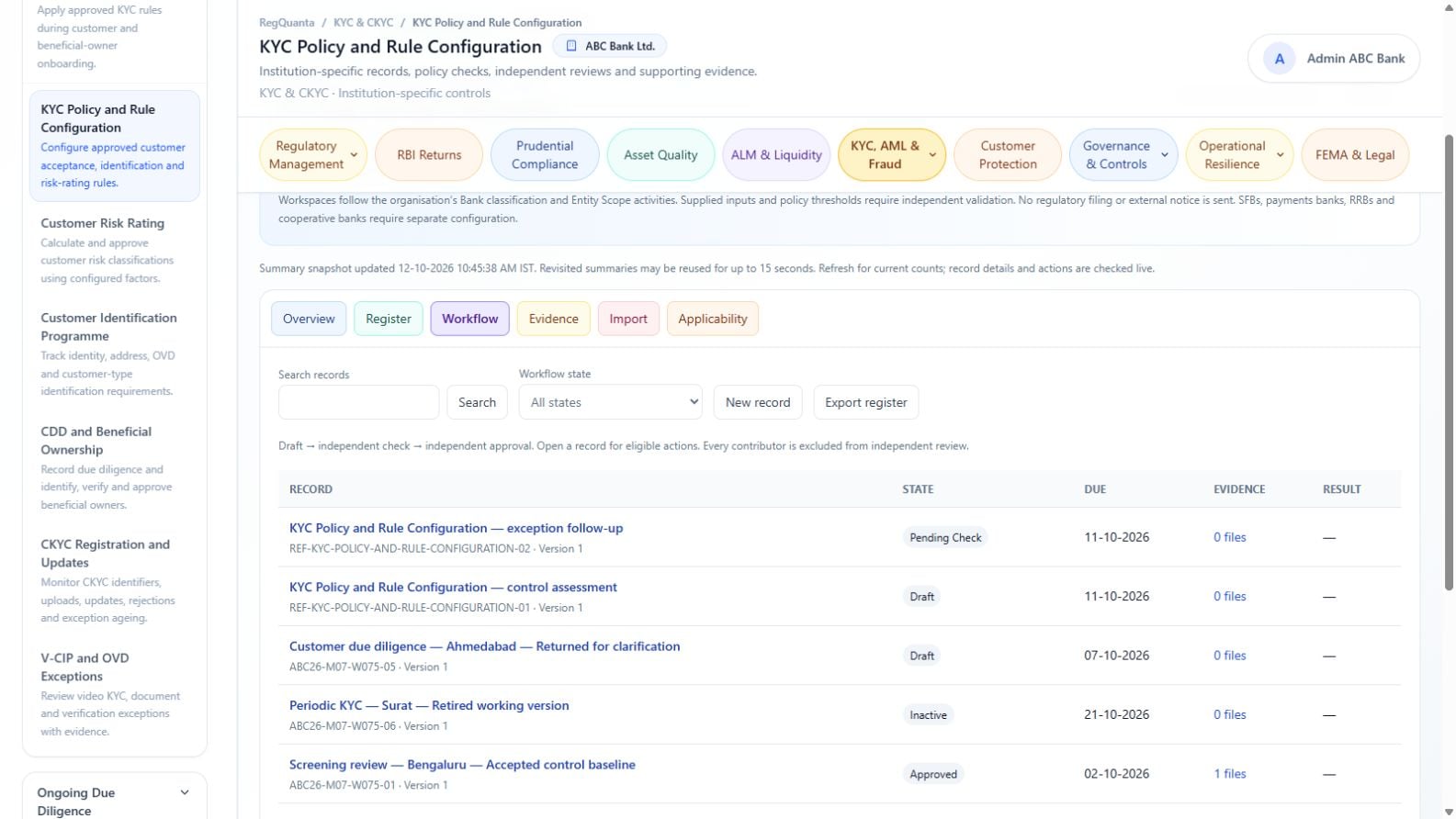Click the Search button

click(x=477, y=402)
